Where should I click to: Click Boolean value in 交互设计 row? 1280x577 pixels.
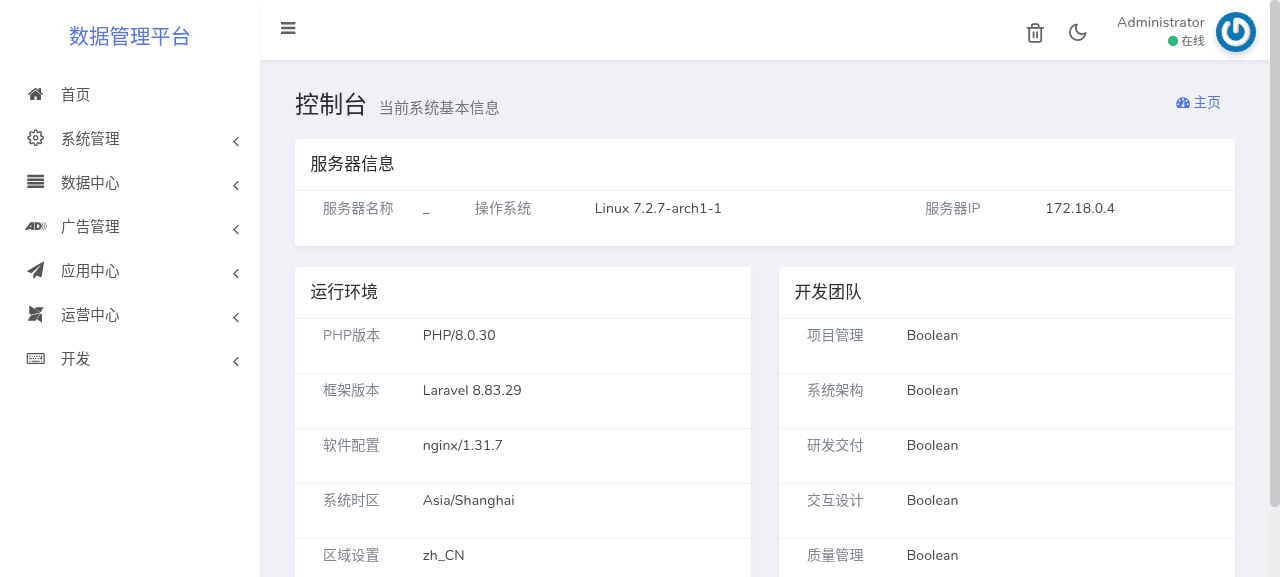click(932, 501)
